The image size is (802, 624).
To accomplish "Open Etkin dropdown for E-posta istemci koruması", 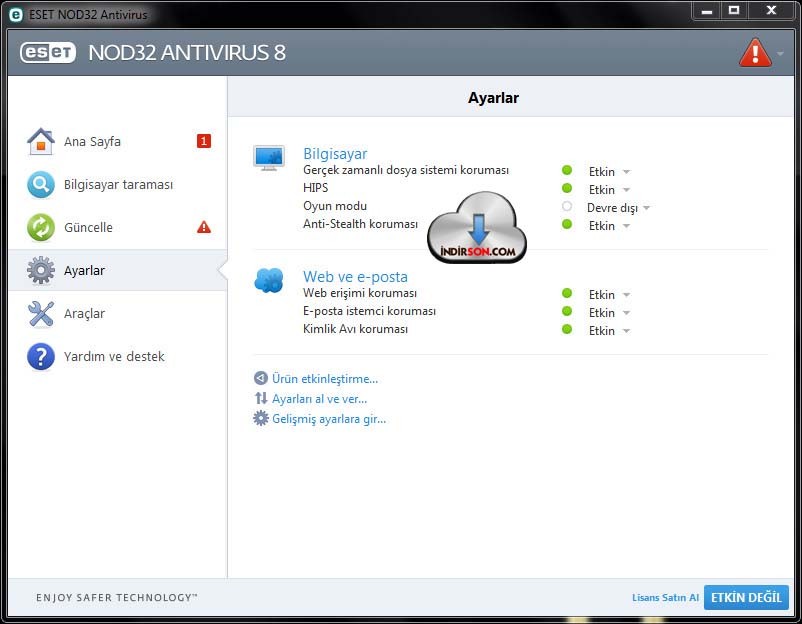I will pos(609,313).
